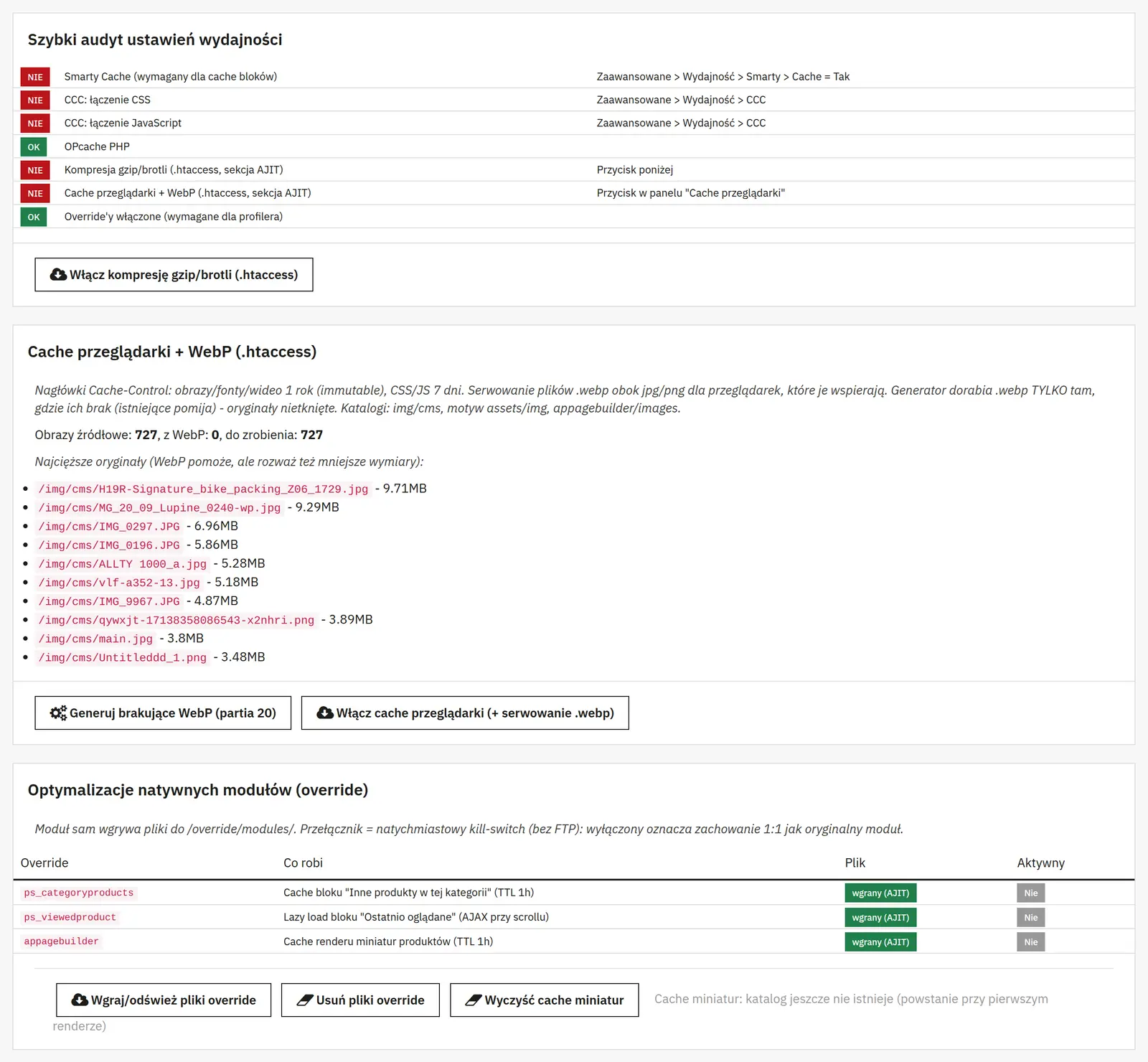Click cloud icon on Wgraj/odśwież pliki override button
Screen dimensions: 1148x1062
coord(80,1000)
